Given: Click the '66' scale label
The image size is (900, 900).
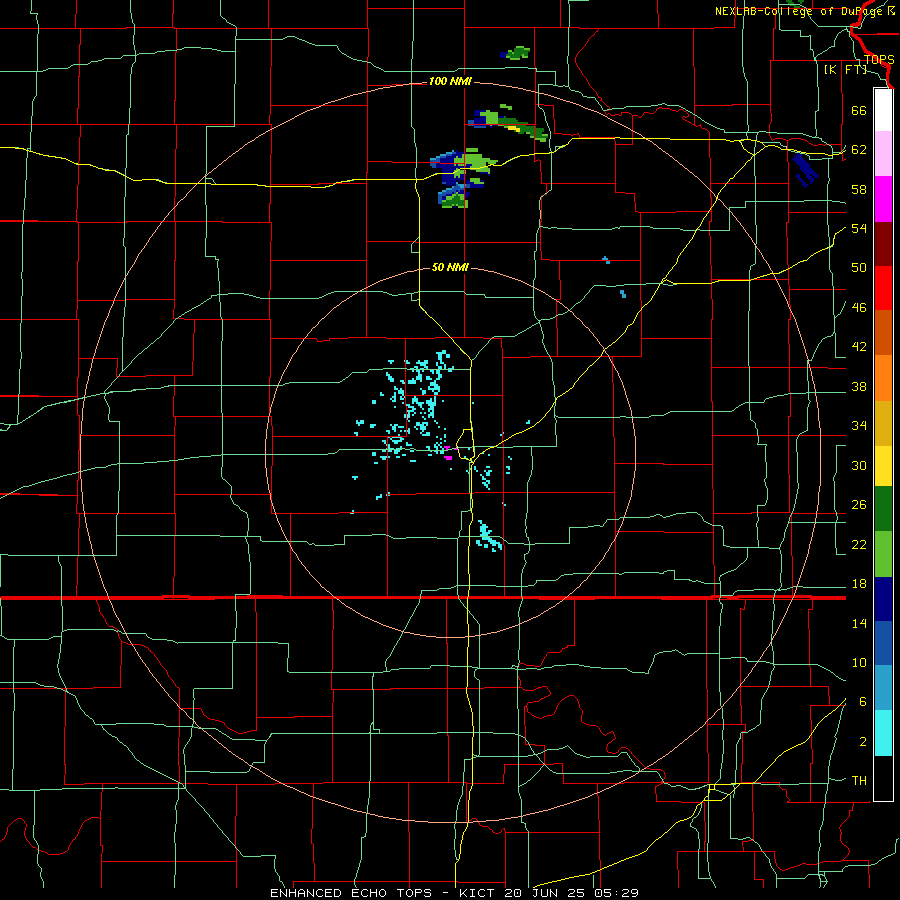Looking at the screenshot, I should click(x=859, y=111).
